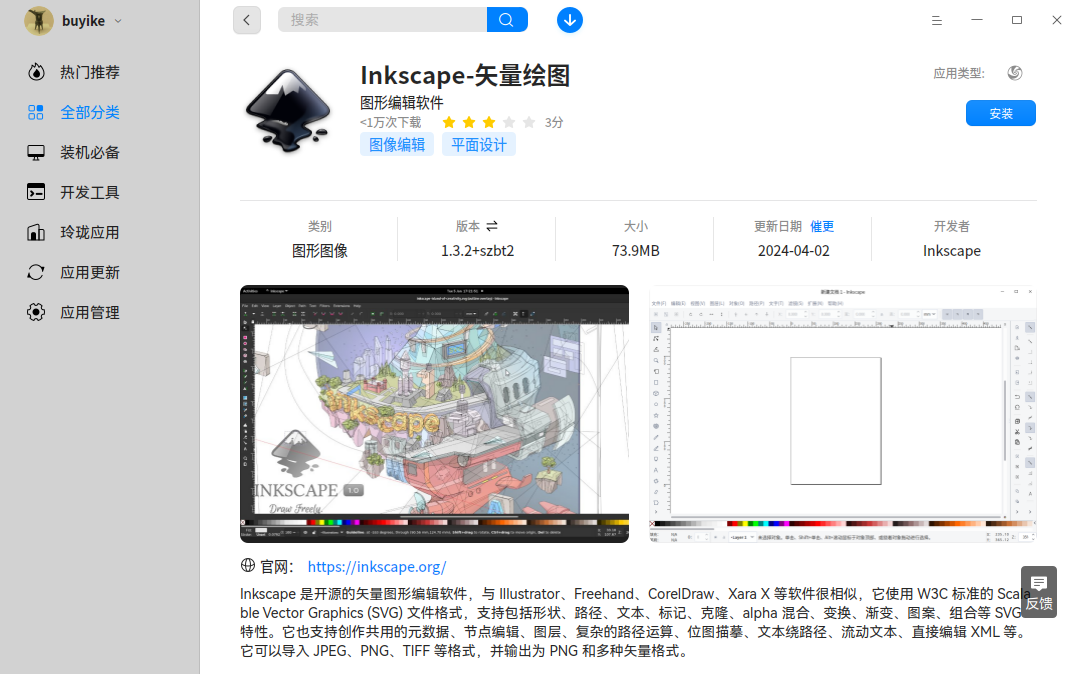The height and width of the screenshot is (674, 1077).
Task: Open 应用更新 page
Action: pos(90,273)
